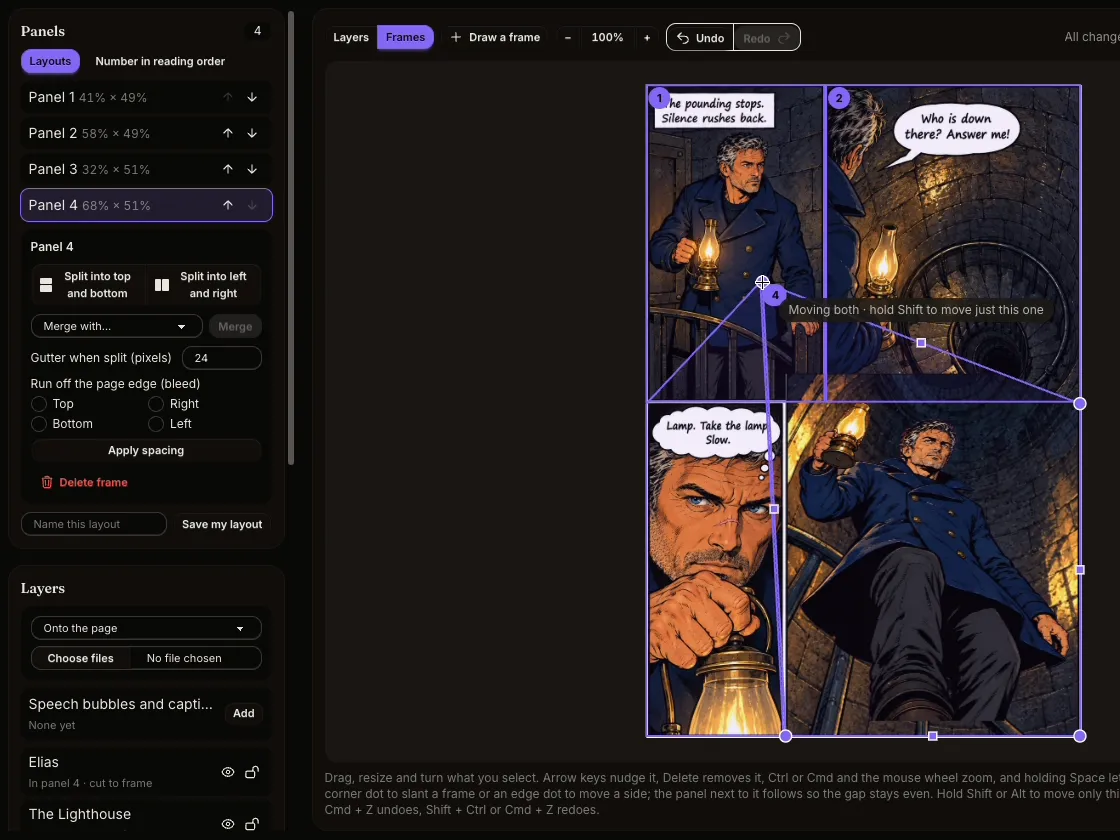Click the right edge midpoint handle of frame 4

click(1080, 570)
